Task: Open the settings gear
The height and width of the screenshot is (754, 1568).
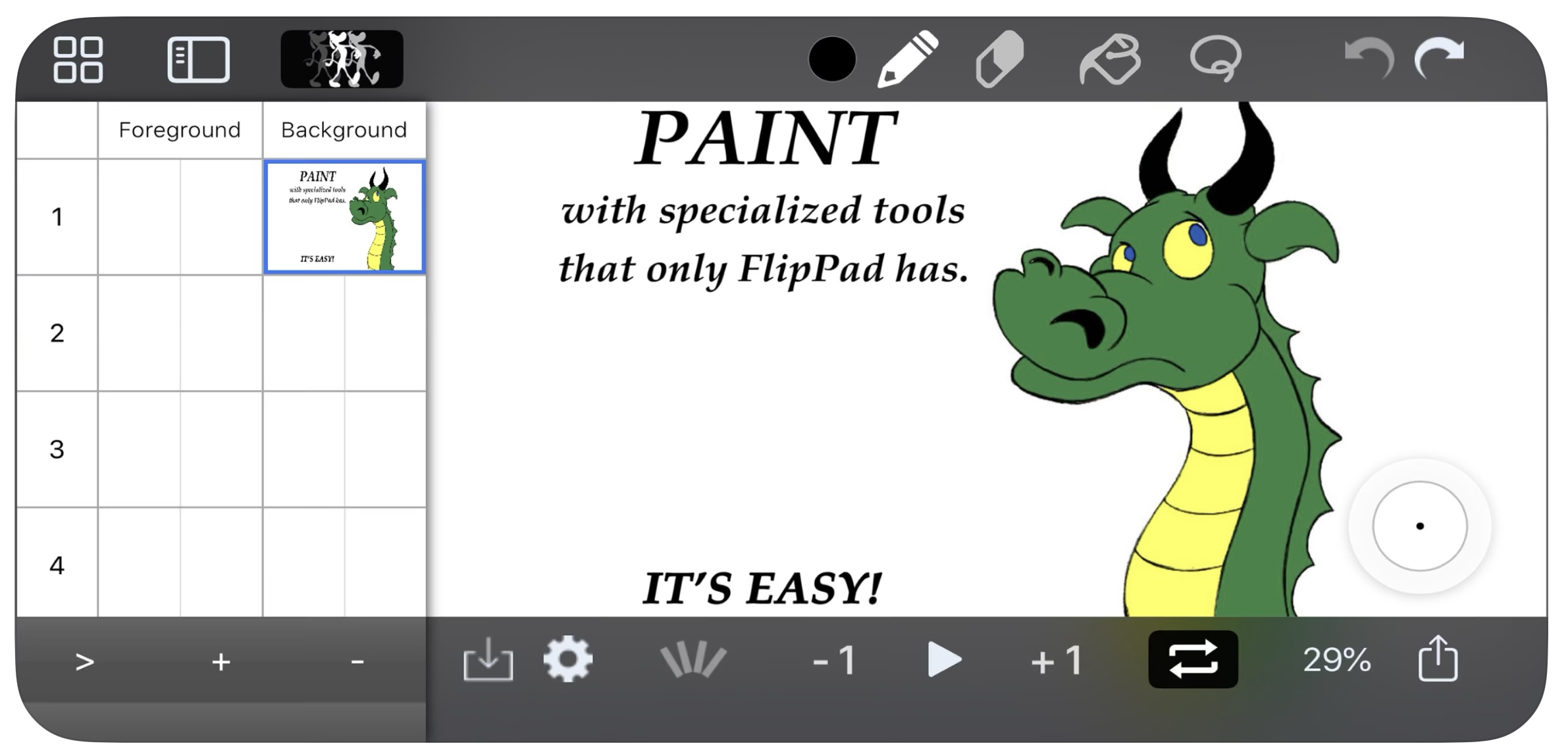Action: tap(568, 659)
